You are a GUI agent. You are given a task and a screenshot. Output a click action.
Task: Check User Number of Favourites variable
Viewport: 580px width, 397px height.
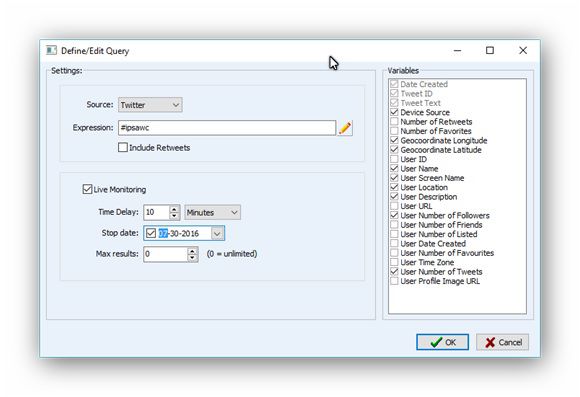click(x=394, y=253)
